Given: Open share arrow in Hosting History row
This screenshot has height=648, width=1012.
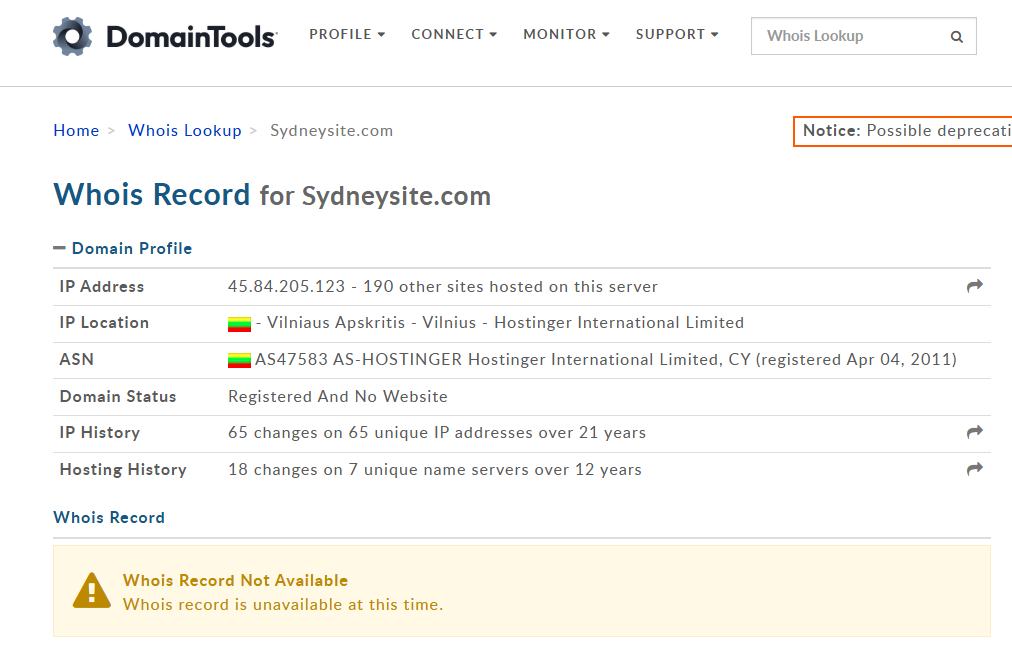Looking at the screenshot, I should [975, 469].
